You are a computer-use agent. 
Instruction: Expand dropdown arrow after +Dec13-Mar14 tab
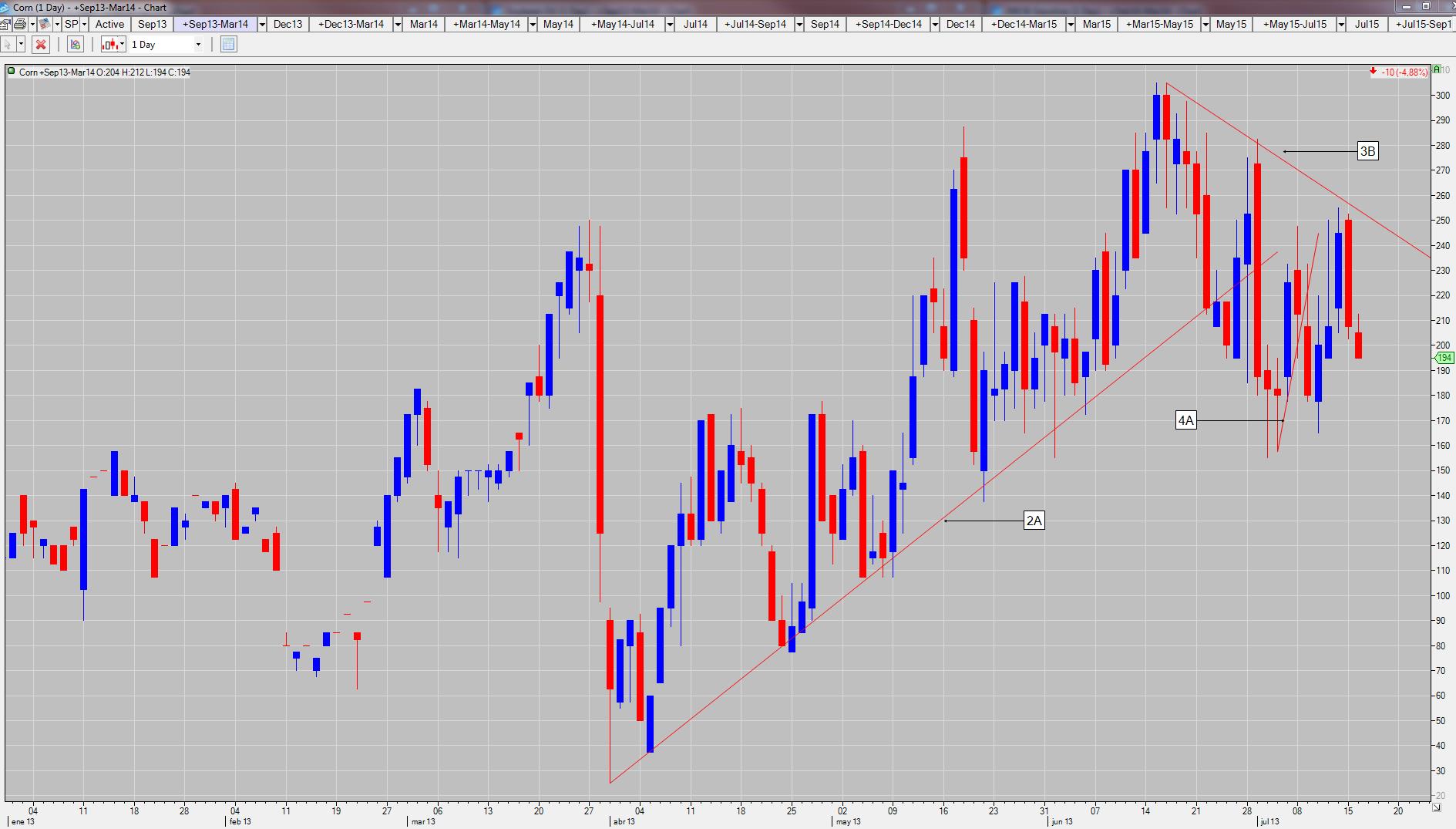398,24
